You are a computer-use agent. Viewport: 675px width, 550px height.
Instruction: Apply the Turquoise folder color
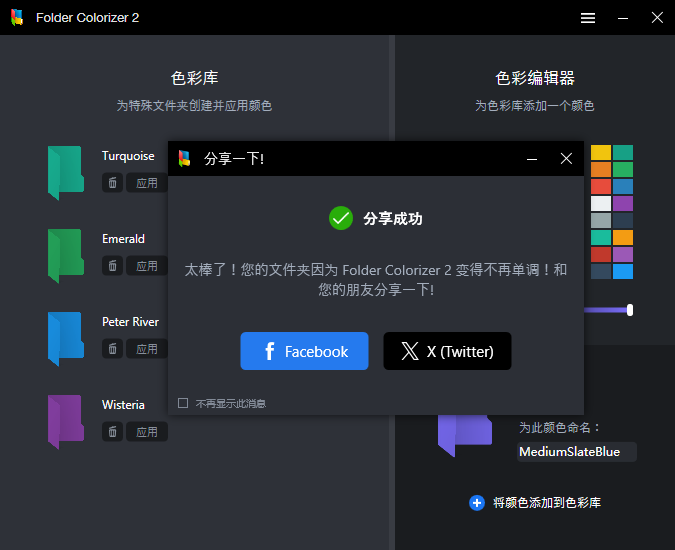tap(147, 183)
